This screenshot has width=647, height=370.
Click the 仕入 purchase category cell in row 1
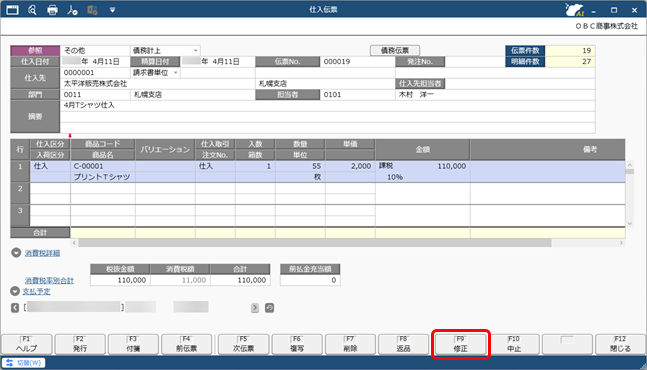(x=50, y=166)
